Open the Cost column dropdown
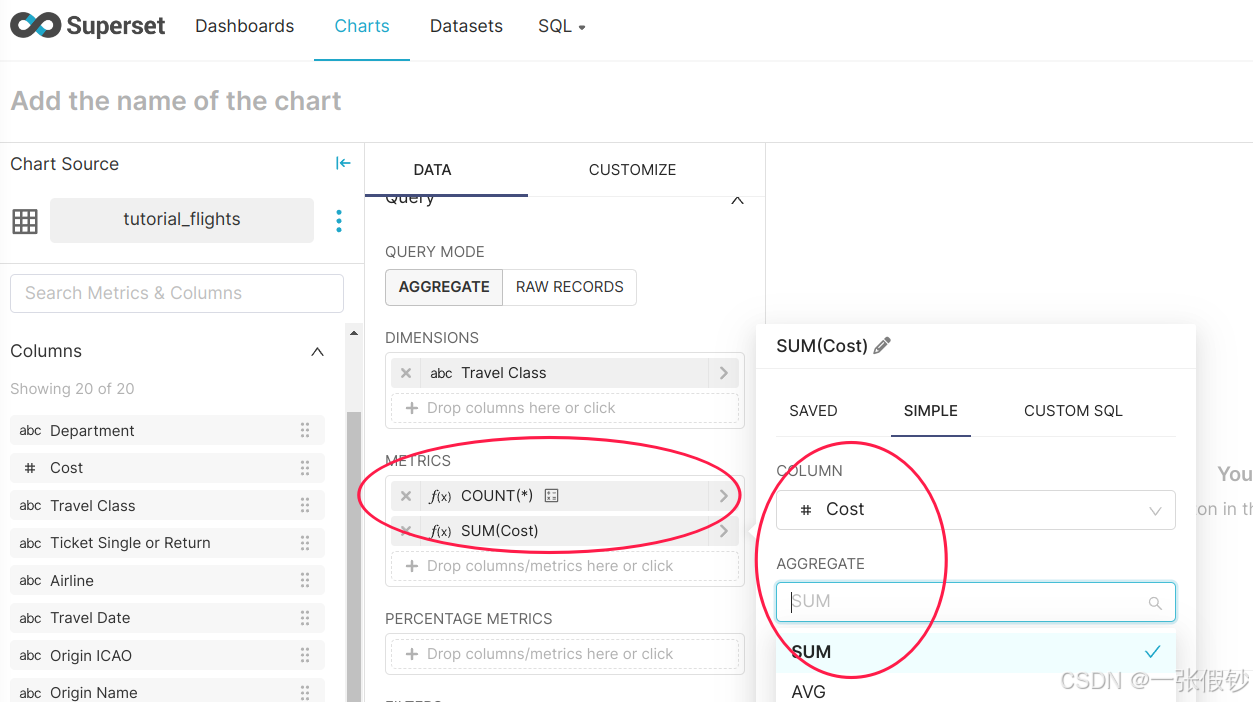 point(975,510)
